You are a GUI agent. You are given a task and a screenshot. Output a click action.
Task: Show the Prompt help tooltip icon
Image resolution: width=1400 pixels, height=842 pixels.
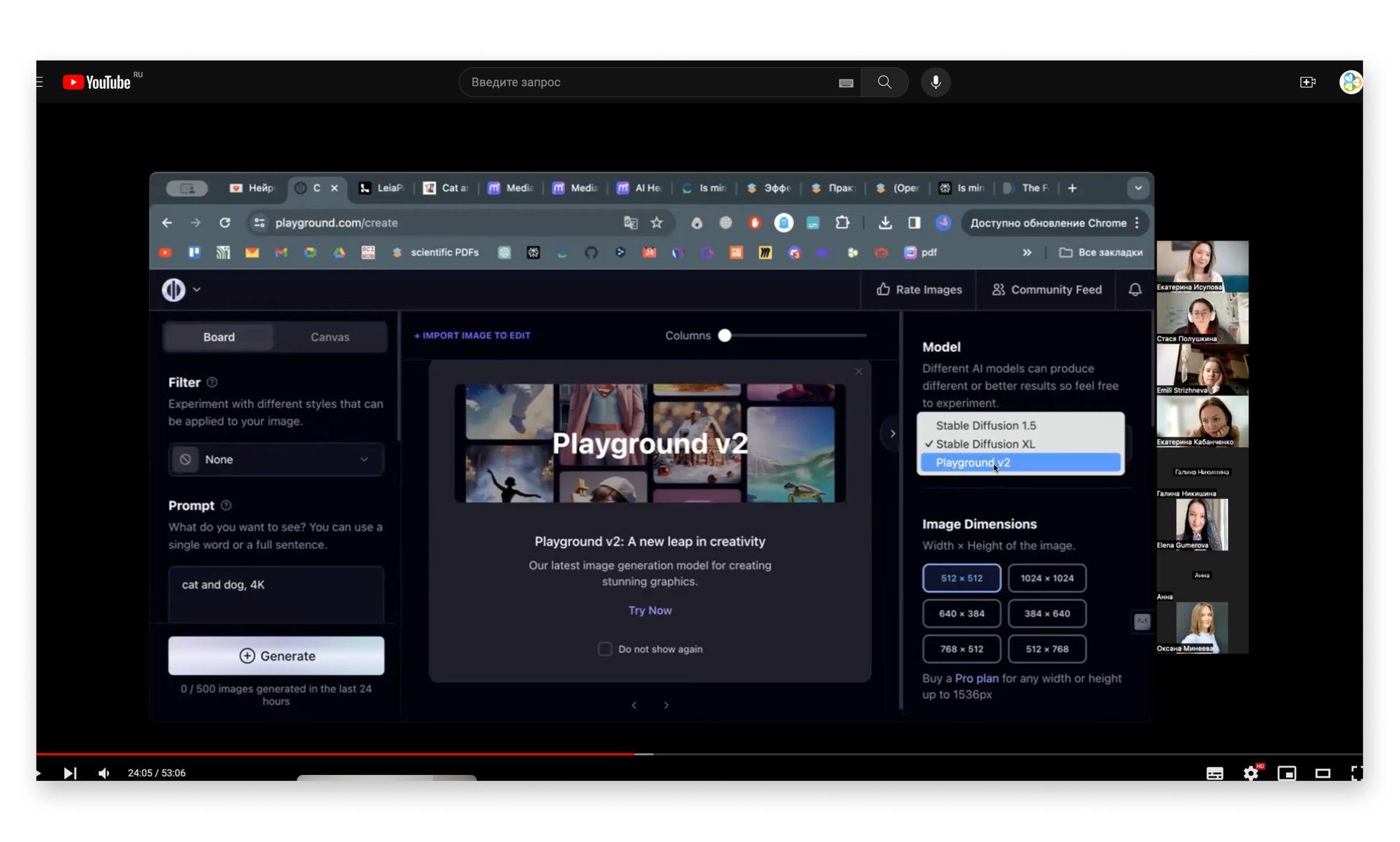point(226,506)
